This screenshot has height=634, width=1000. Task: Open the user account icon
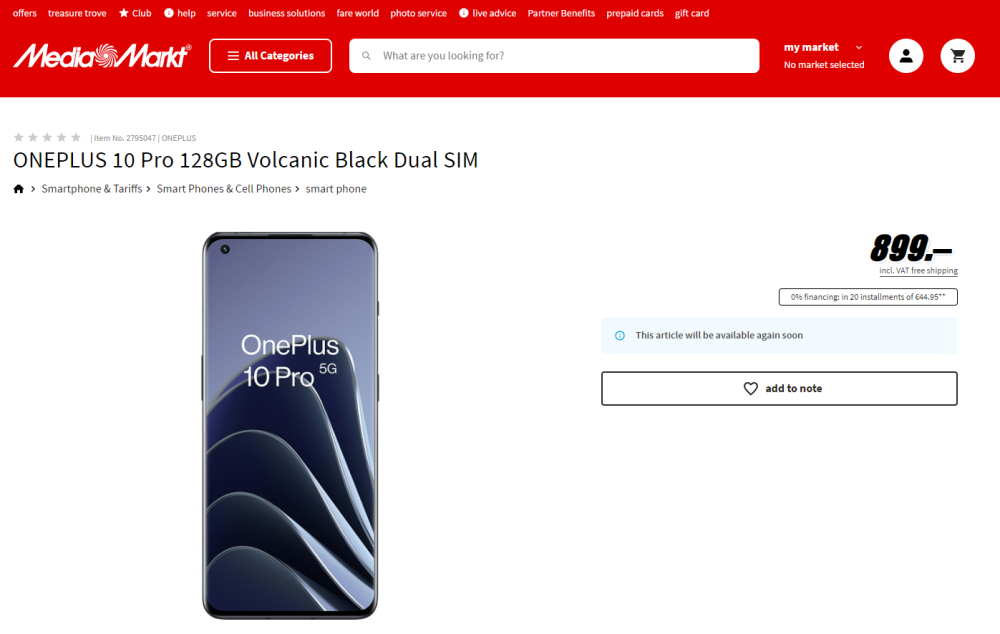click(x=906, y=56)
